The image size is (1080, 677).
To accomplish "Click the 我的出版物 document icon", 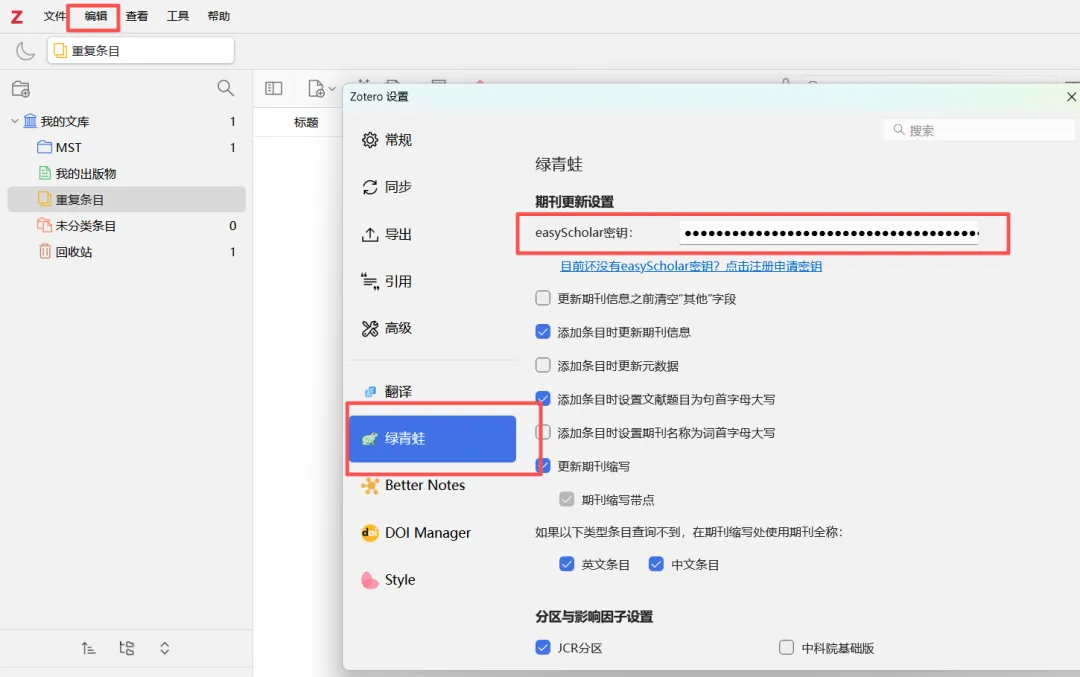I will pyautogui.click(x=45, y=173).
